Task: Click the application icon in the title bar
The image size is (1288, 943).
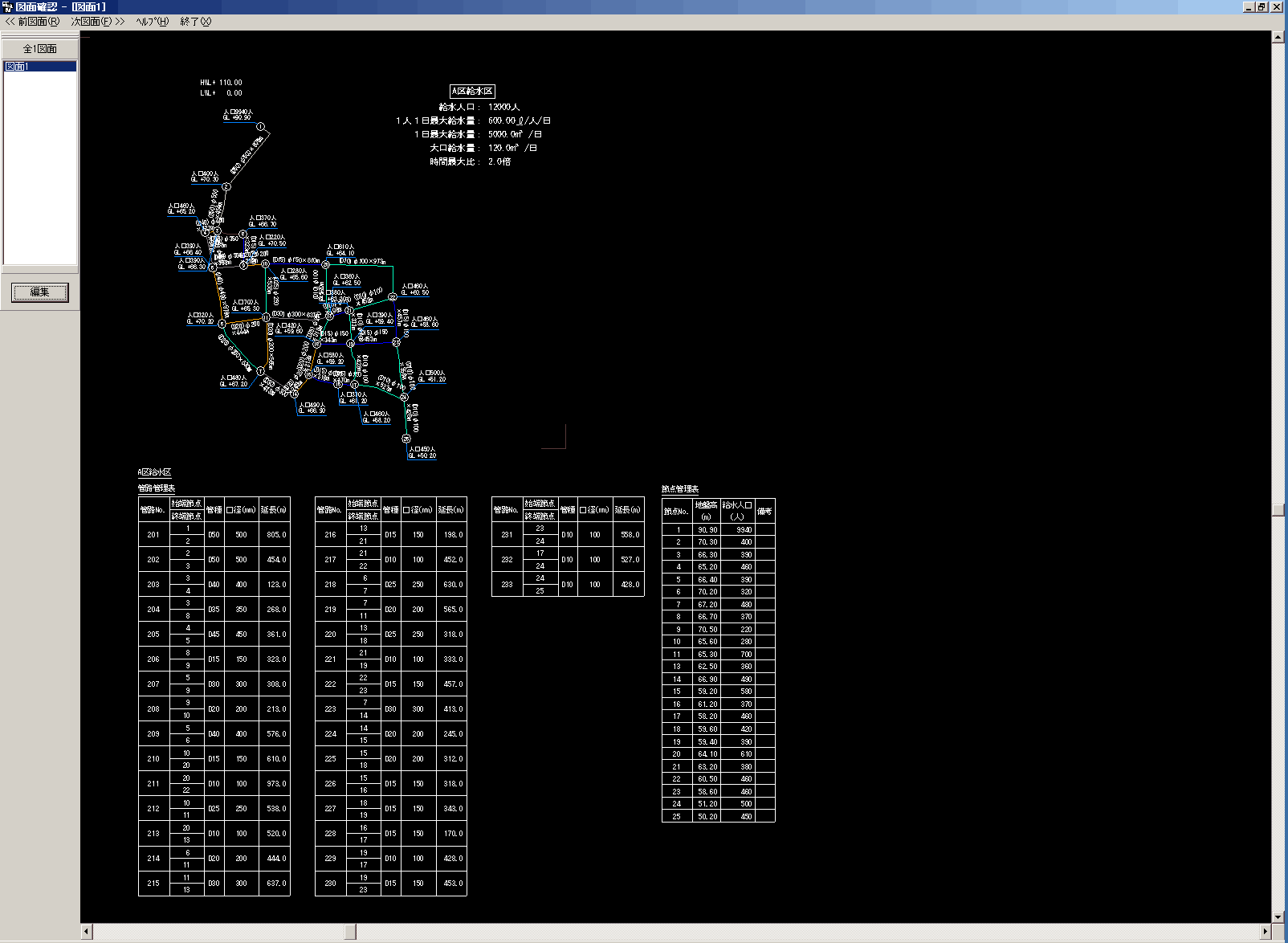Action: [7, 6]
